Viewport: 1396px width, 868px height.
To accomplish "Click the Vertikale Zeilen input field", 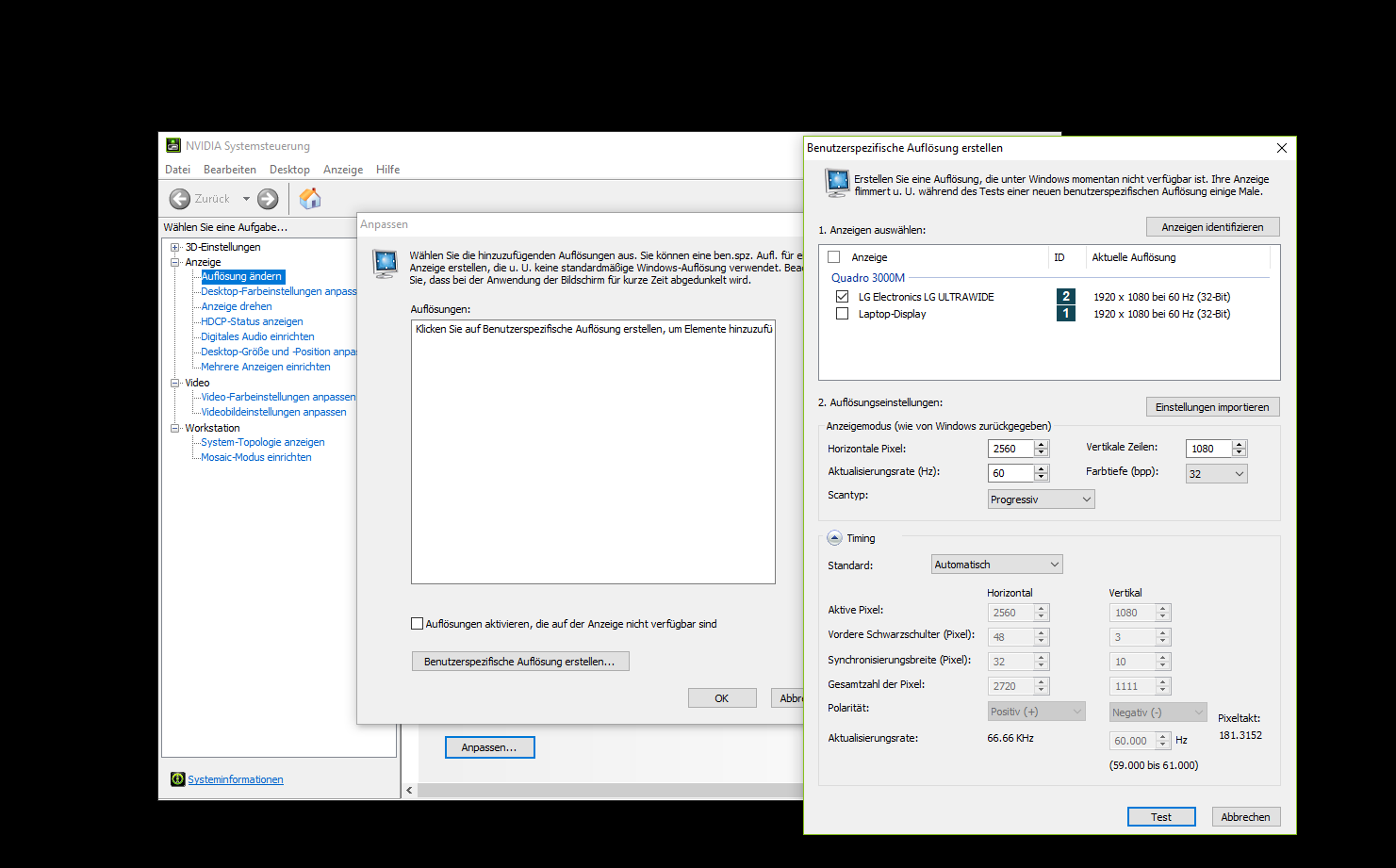I will tap(1208, 449).
